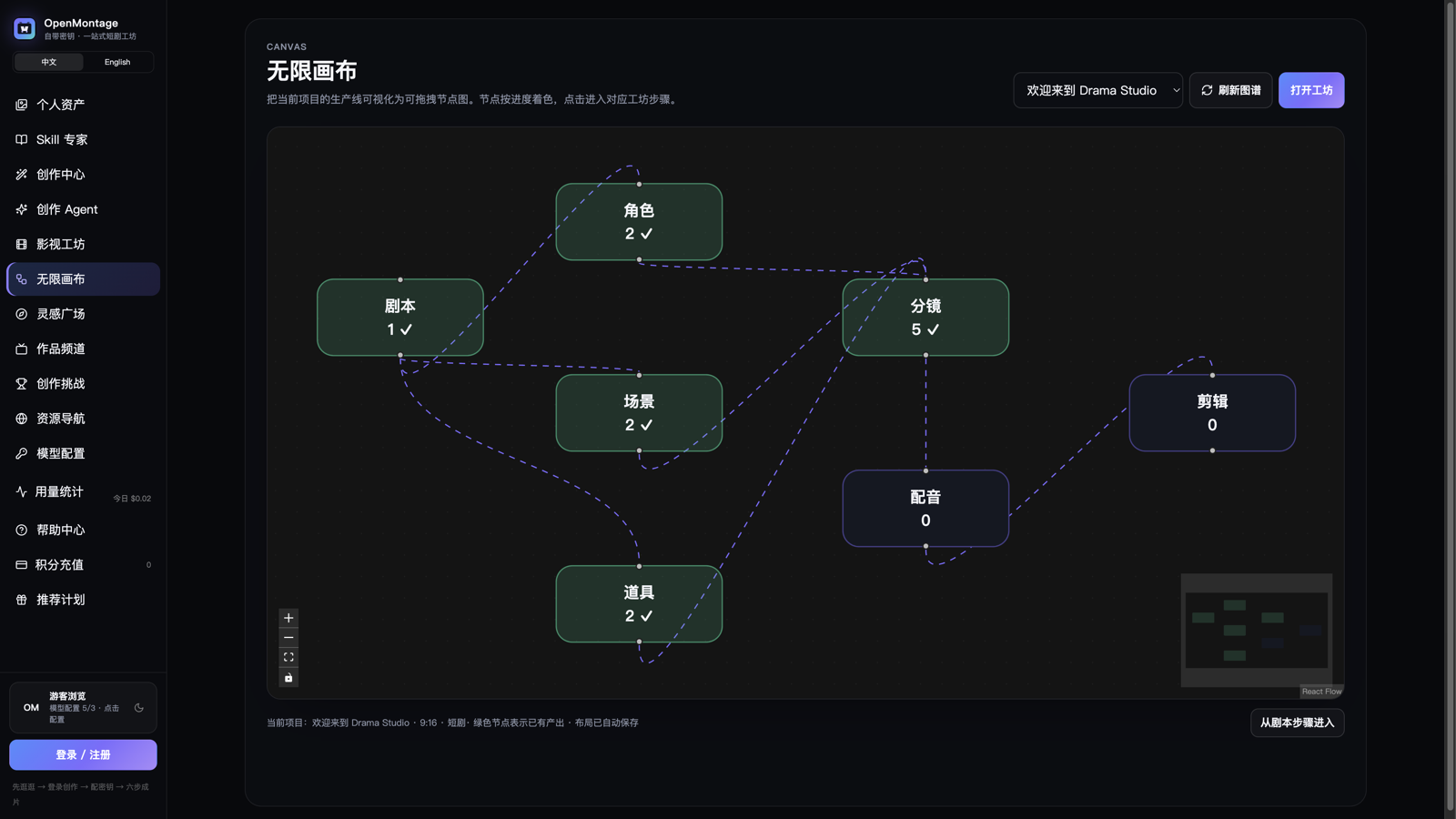The image size is (1456, 819).
Task: View 用量统计 in the sidebar
Action: [83, 491]
